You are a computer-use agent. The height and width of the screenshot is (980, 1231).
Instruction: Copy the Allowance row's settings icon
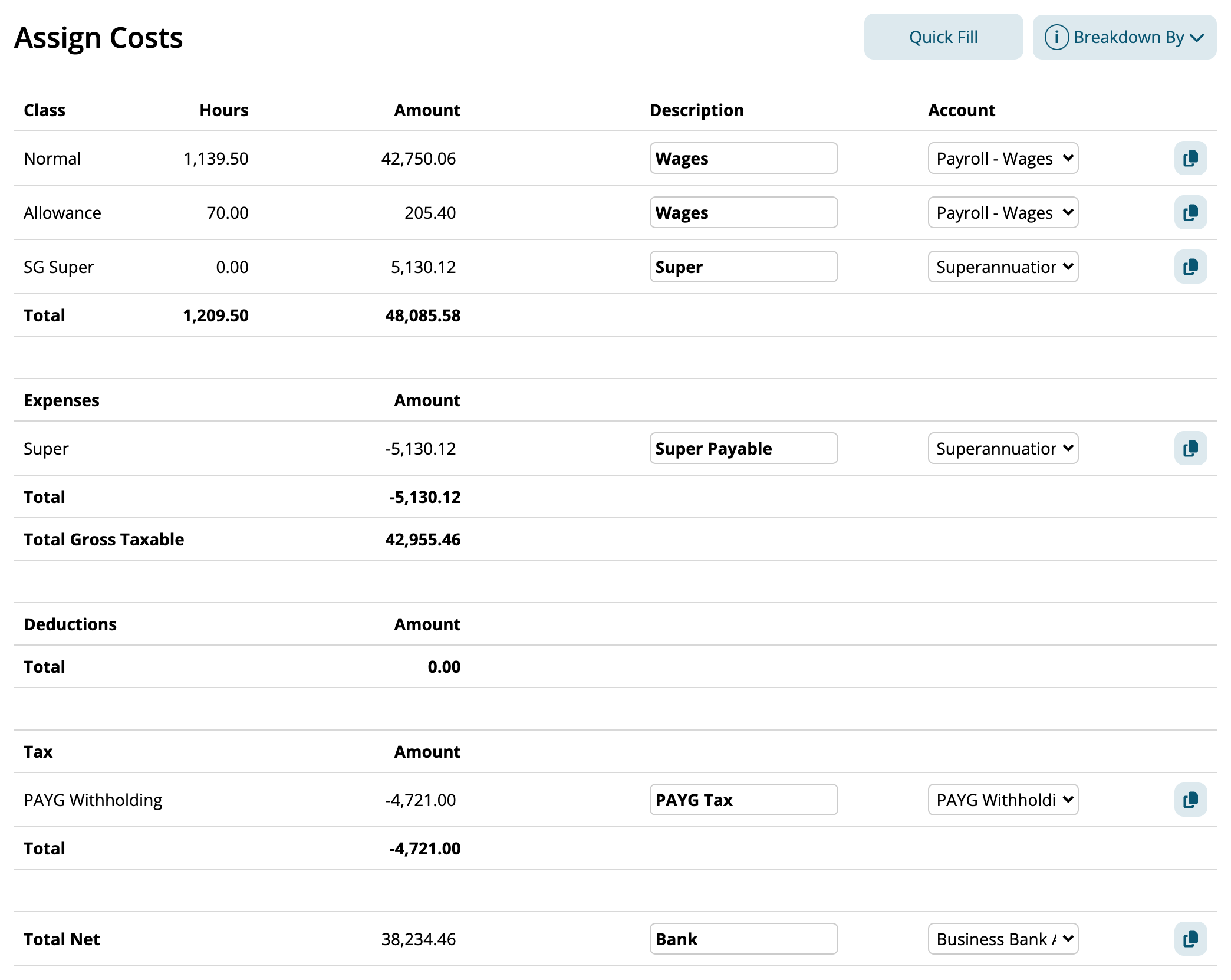[1190, 212]
